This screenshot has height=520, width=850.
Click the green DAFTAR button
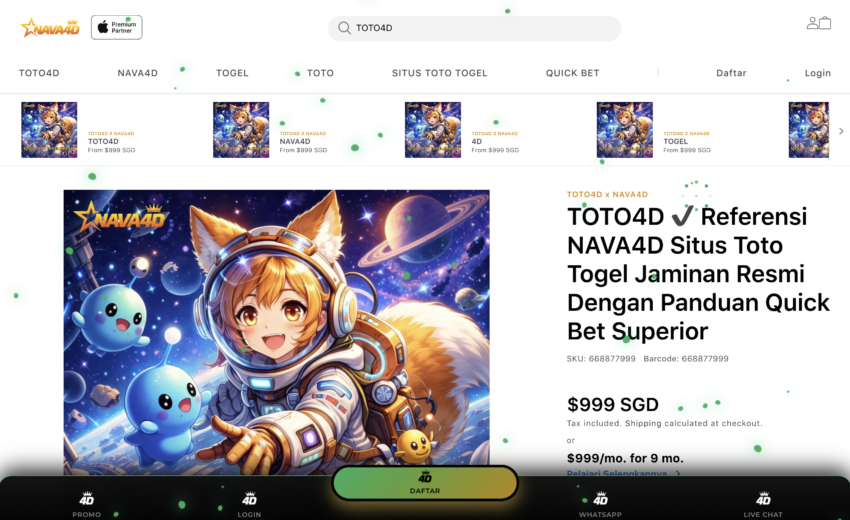coord(425,482)
